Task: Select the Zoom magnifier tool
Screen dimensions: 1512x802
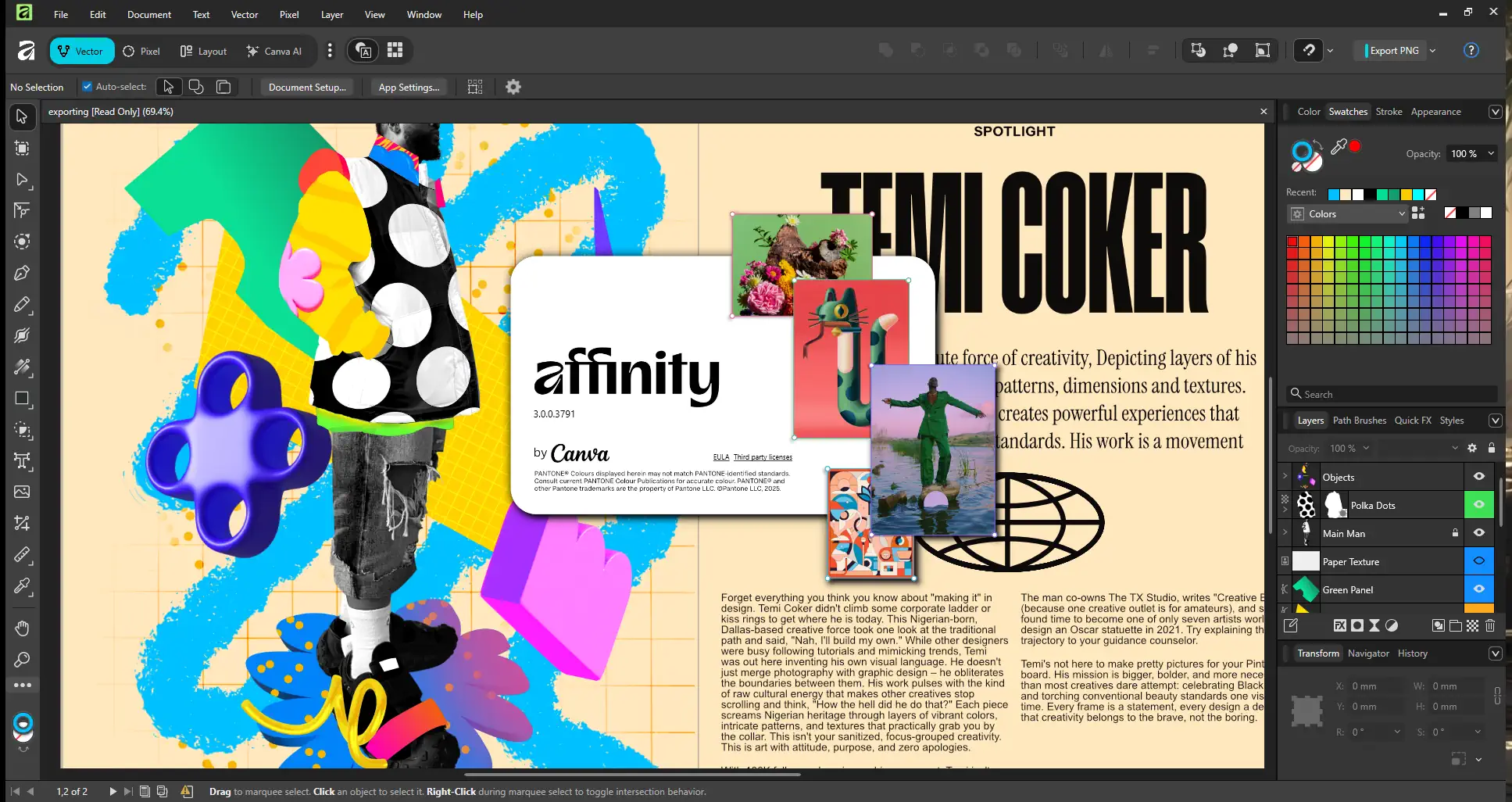Action: click(22, 660)
